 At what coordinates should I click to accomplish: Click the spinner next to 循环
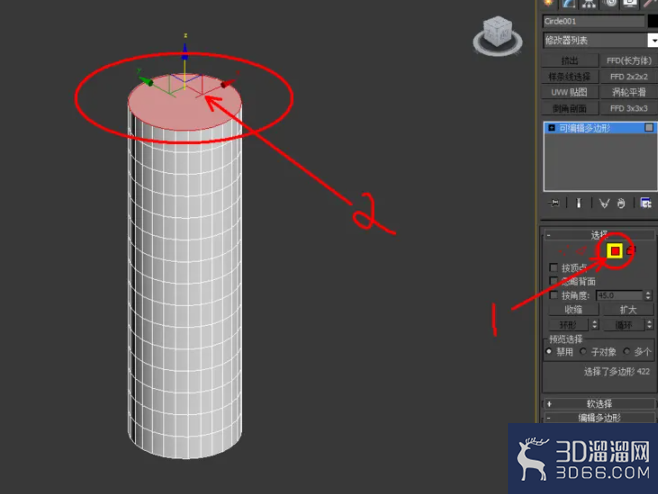coord(649,324)
